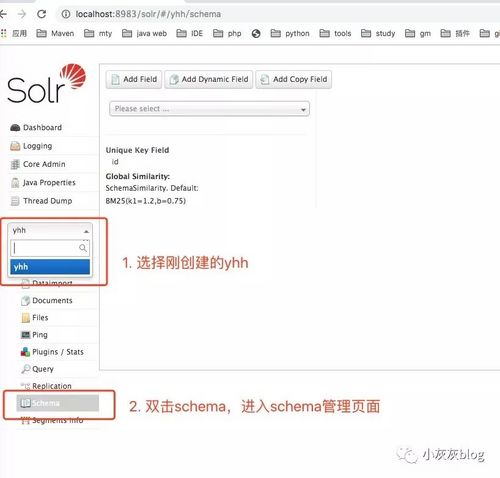Click the BM25(k1=1.2,b=0.75) text
Screen dimensions: 500x478
pos(146,201)
